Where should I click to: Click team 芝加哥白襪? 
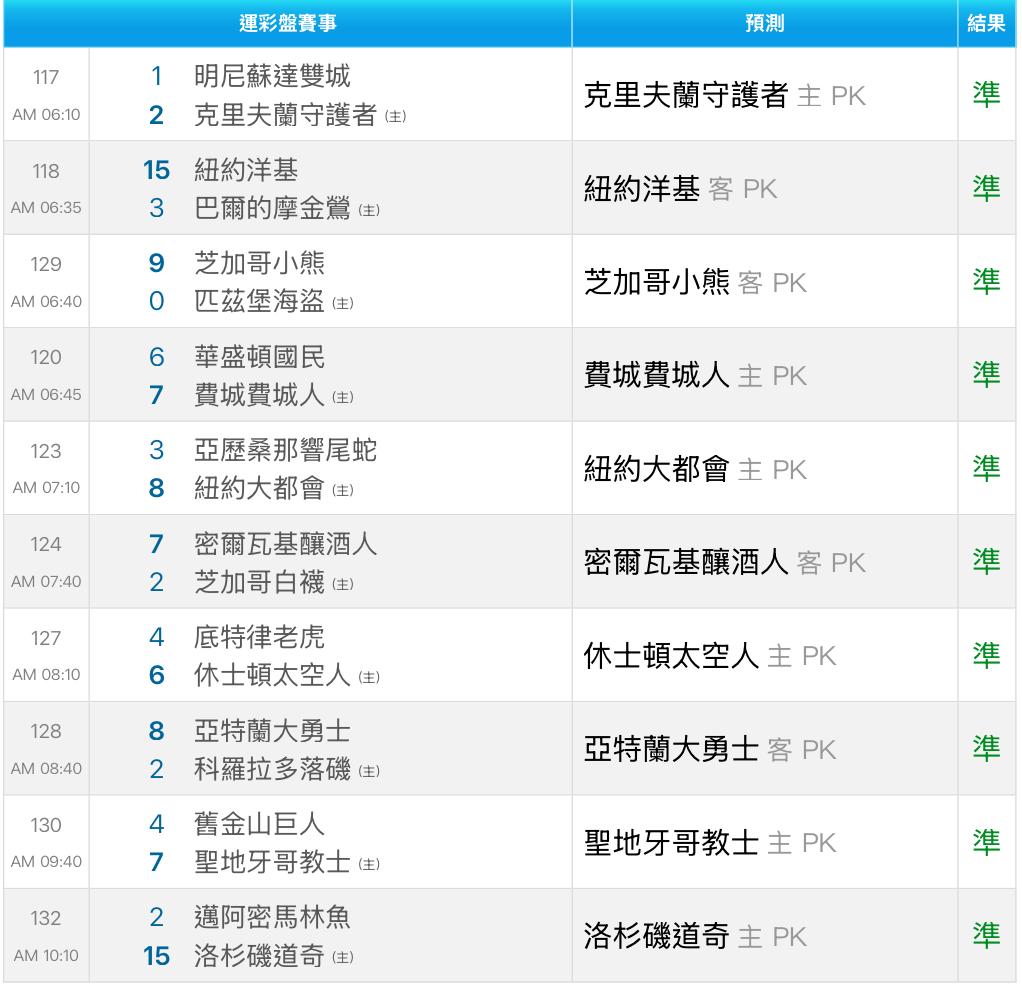coord(259,582)
